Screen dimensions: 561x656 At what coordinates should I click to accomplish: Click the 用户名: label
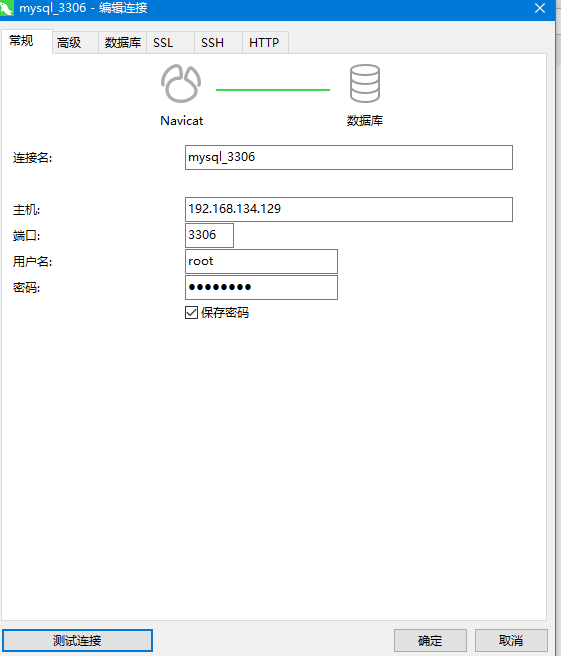[x=32, y=261]
